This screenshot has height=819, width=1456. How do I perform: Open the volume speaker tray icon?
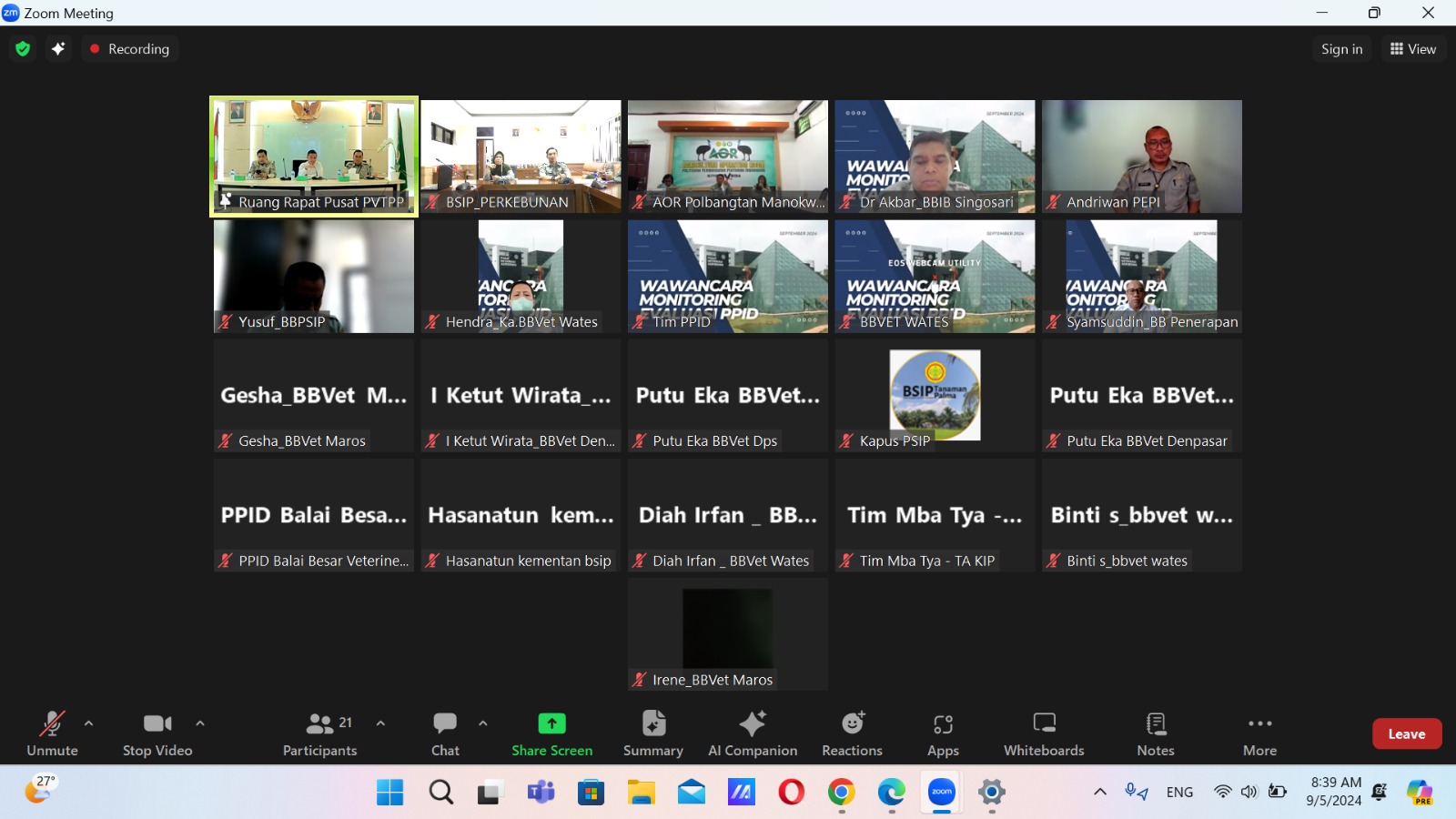(1249, 792)
